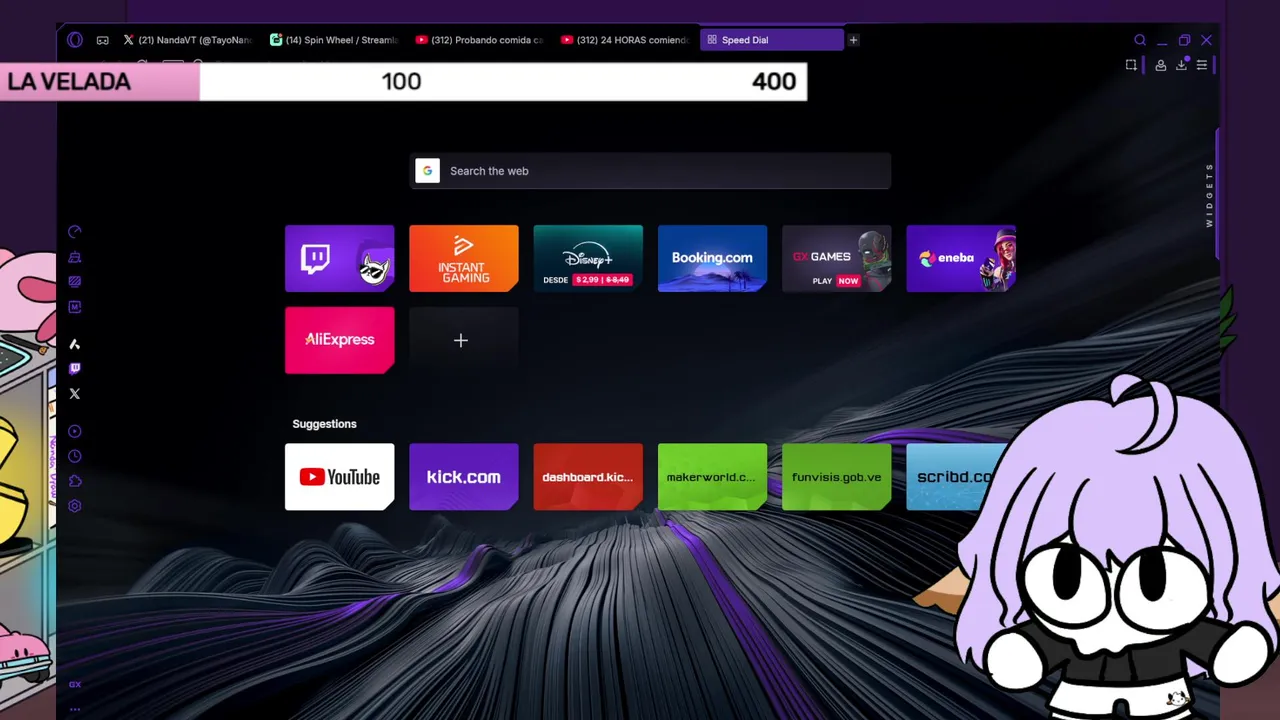This screenshot has width=1280, height=720.
Task: Open the downloads icon
Action: pos(1181,65)
